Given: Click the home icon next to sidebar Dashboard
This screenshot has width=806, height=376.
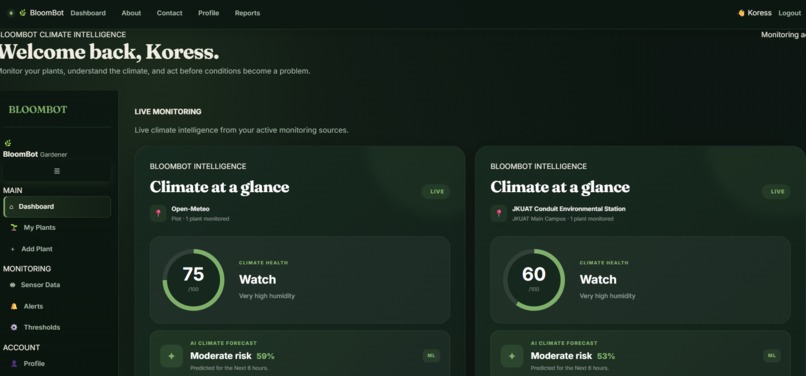Looking at the screenshot, I should (11, 207).
